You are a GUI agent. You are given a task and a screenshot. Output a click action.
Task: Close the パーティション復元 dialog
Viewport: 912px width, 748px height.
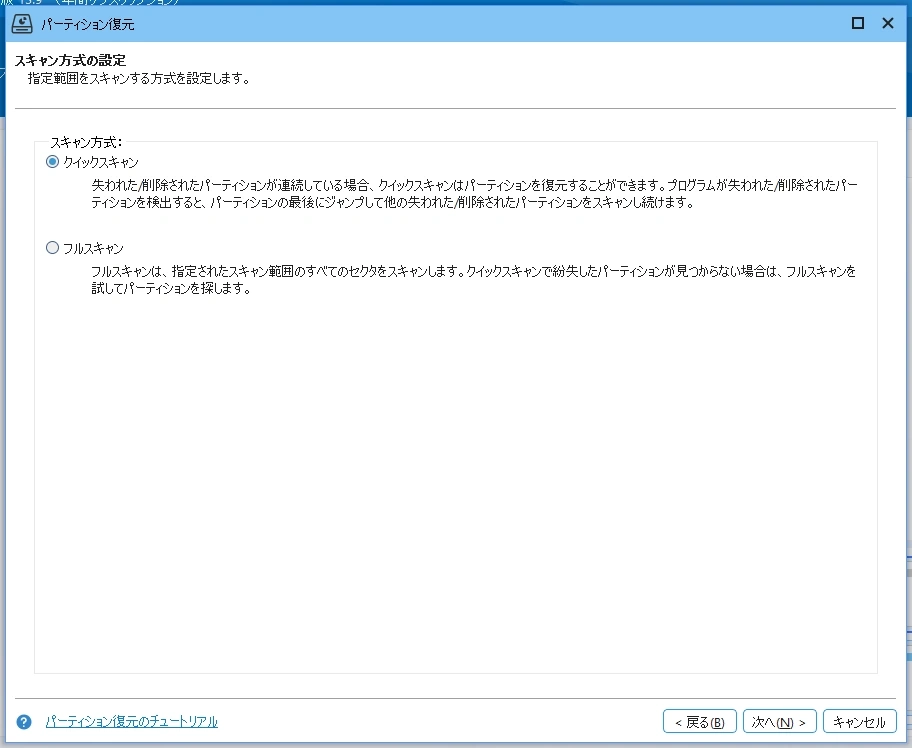(x=888, y=23)
